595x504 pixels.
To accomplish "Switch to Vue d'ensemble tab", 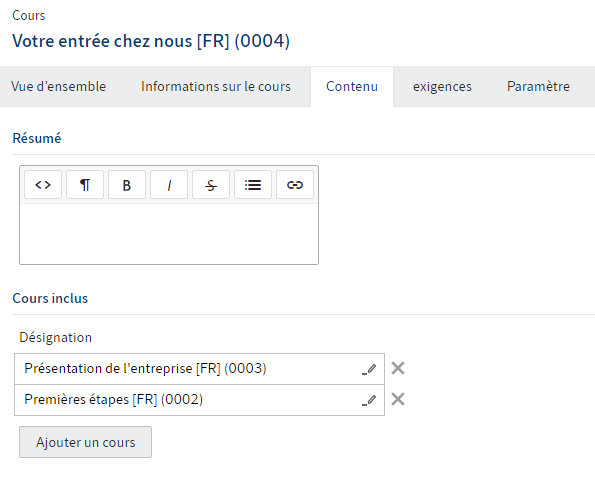I will coord(58,87).
